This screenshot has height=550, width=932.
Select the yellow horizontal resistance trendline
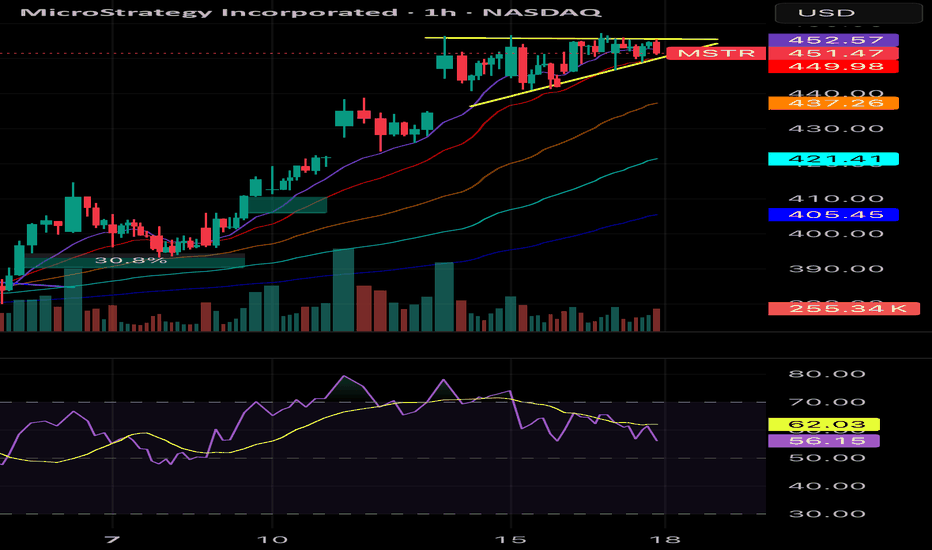(x=571, y=39)
